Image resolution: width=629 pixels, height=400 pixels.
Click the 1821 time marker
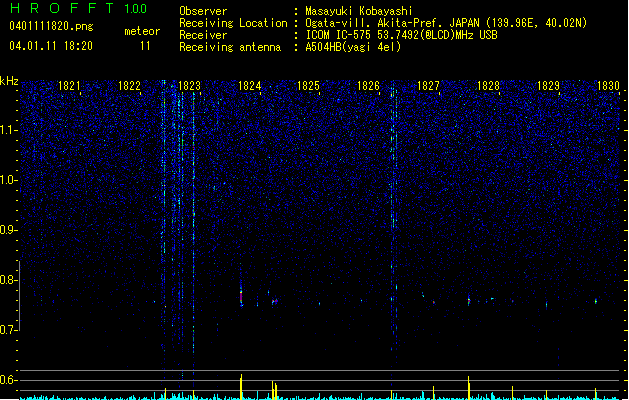(x=69, y=86)
